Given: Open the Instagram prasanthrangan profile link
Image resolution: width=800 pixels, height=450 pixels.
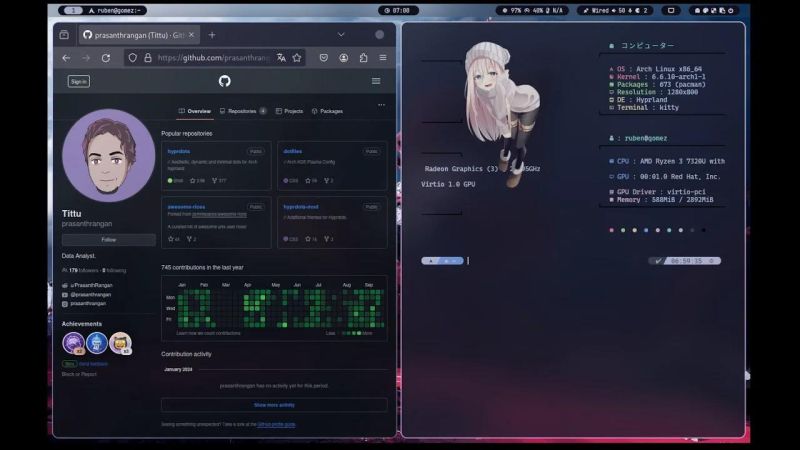Looking at the screenshot, I should (x=88, y=304).
